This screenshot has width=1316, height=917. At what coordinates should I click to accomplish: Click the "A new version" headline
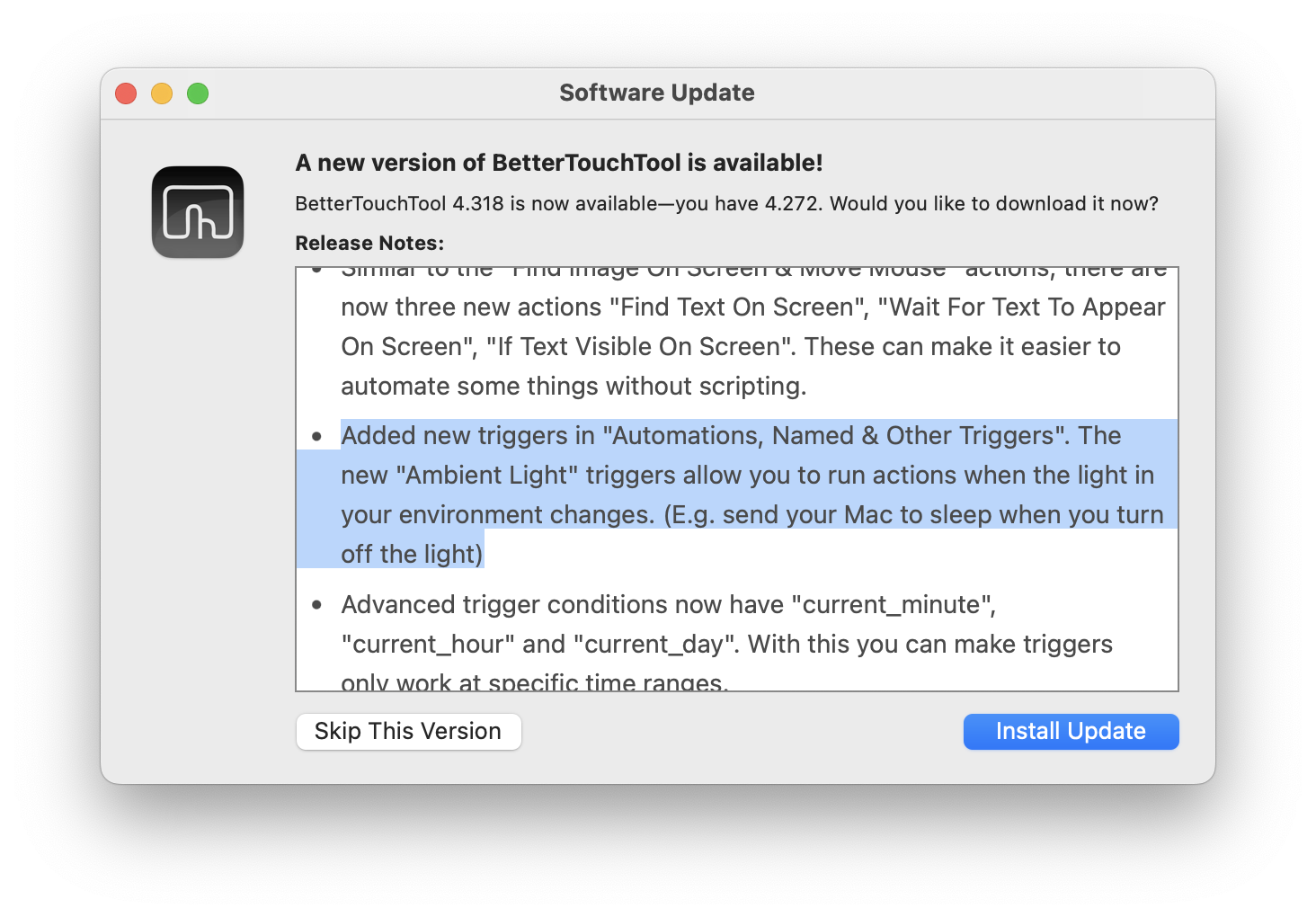[558, 163]
